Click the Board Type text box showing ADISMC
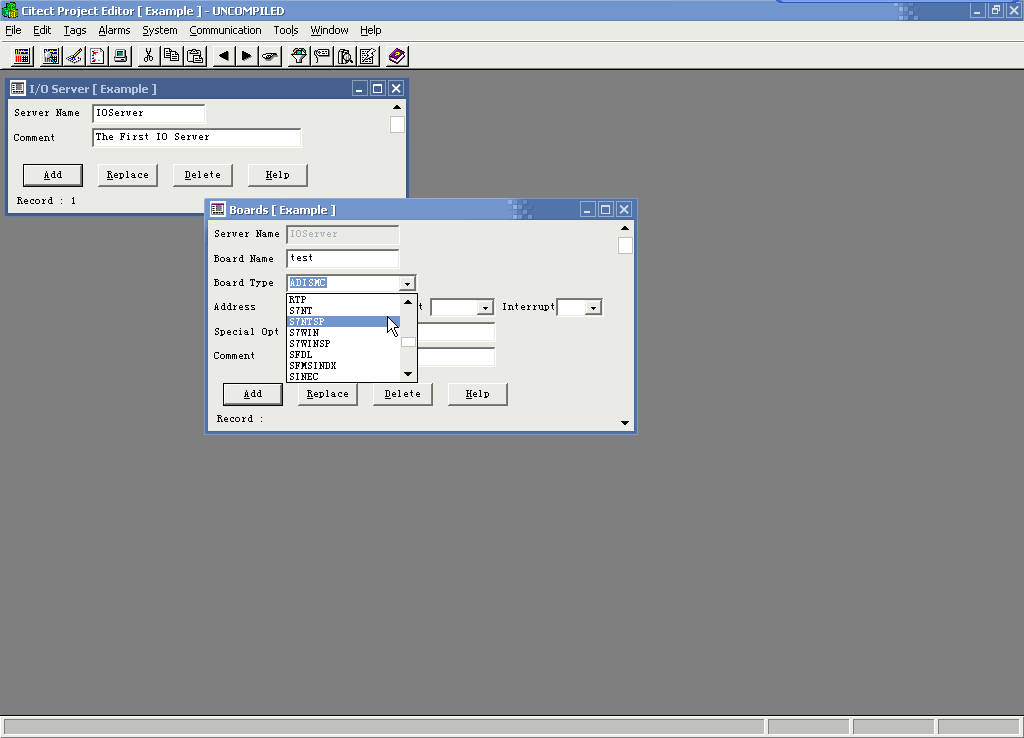 pos(344,283)
